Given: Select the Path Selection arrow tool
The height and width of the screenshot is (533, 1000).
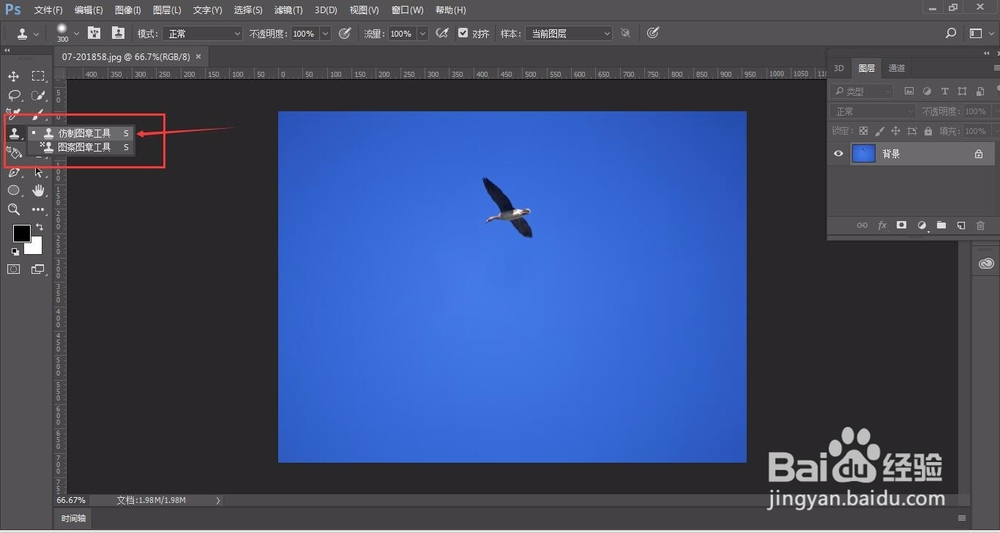Looking at the screenshot, I should (x=38, y=172).
